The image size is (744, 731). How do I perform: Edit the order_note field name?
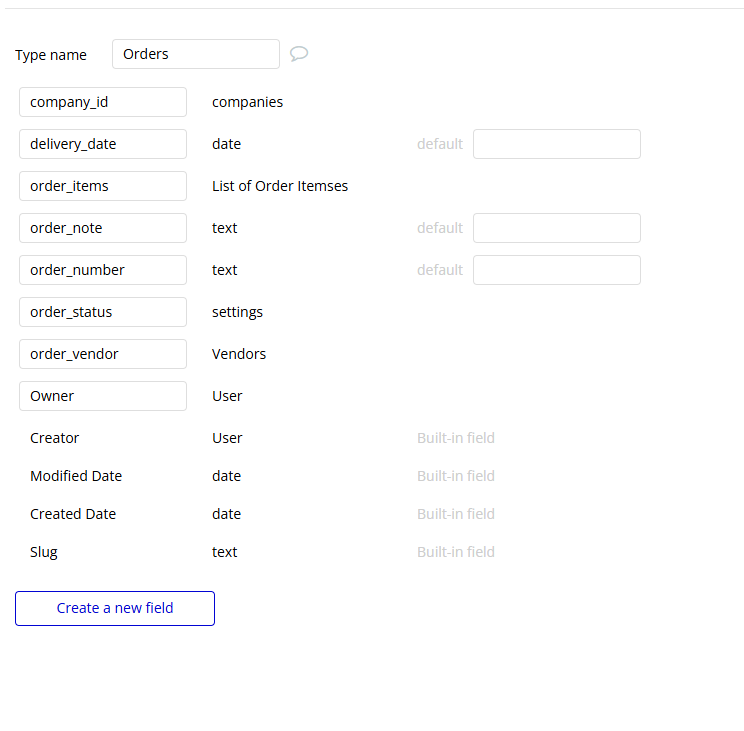pos(102,228)
